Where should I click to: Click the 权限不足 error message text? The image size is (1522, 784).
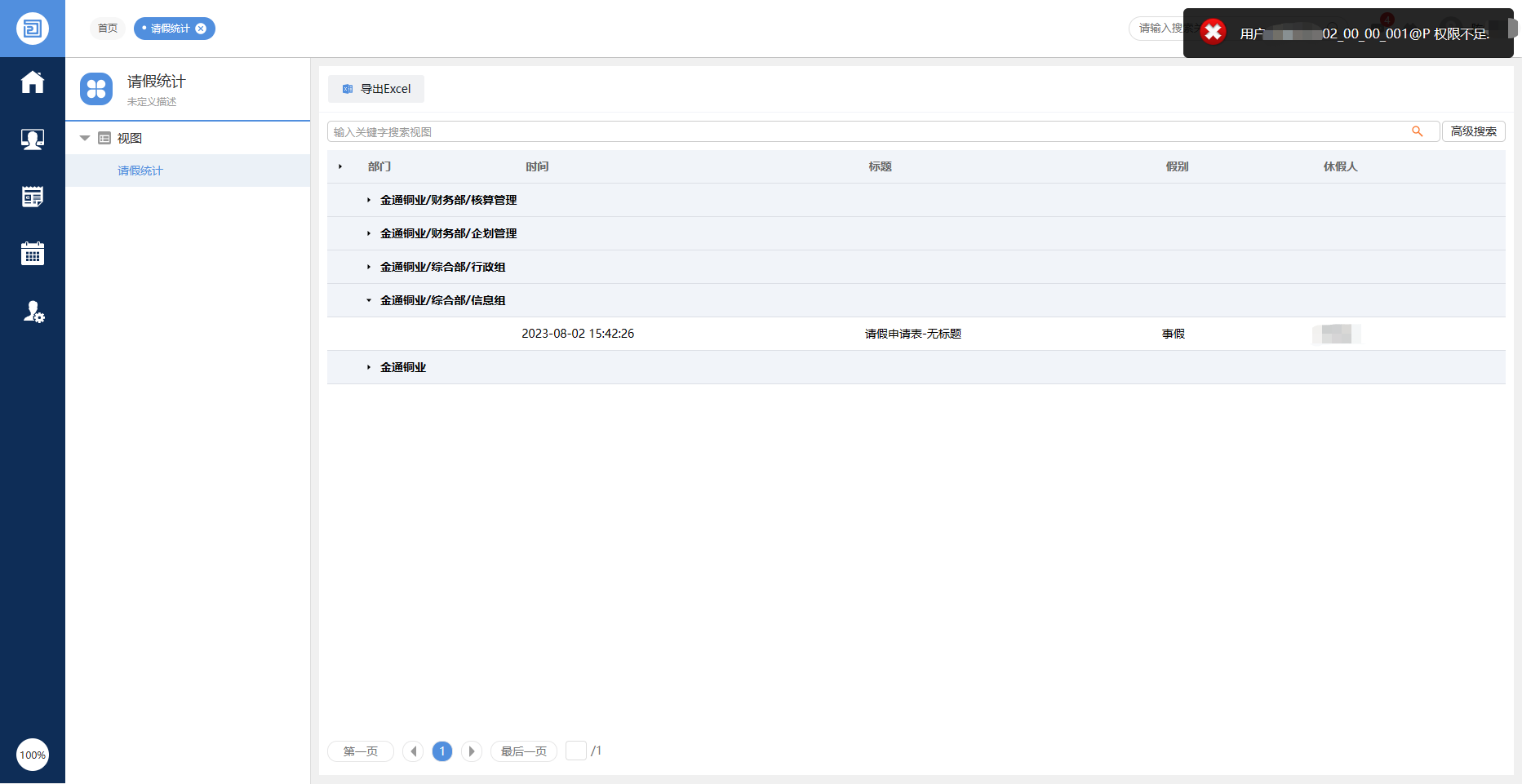coord(1462,34)
